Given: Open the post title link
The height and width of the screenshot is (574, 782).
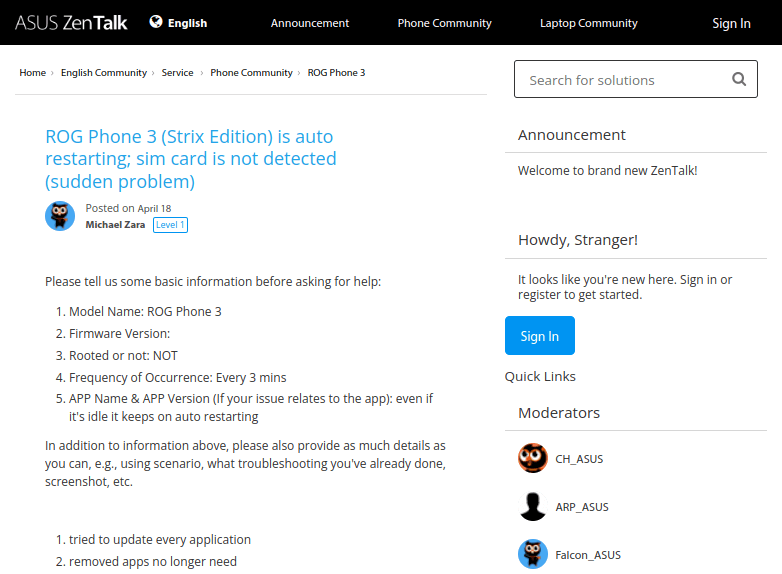Looking at the screenshot, I should click(x=191, y=159).
